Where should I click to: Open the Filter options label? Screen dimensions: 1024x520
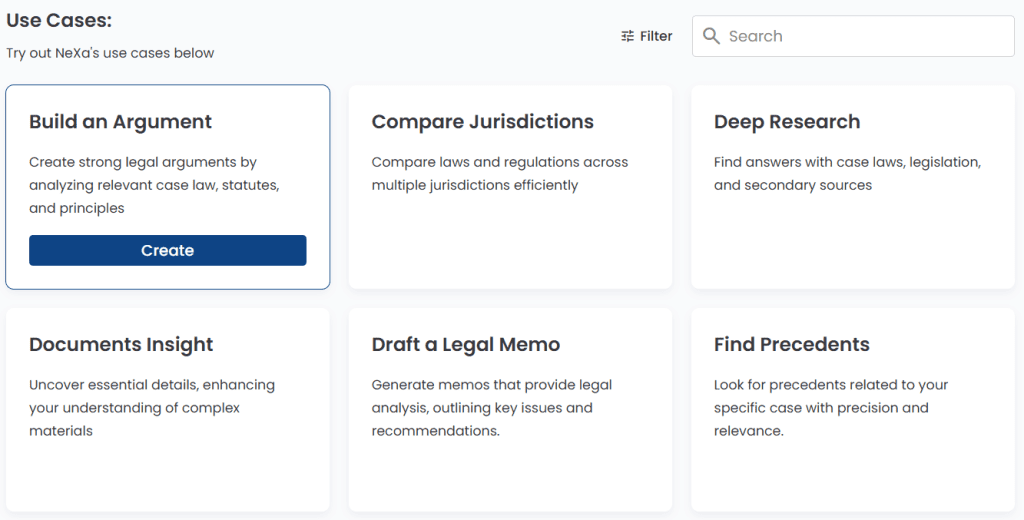[656, 36]
